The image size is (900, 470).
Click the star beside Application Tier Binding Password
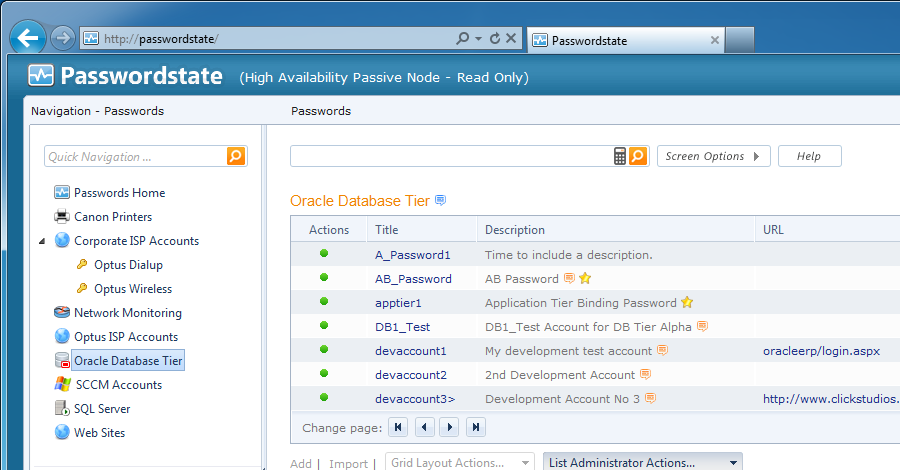pos(687,302)
